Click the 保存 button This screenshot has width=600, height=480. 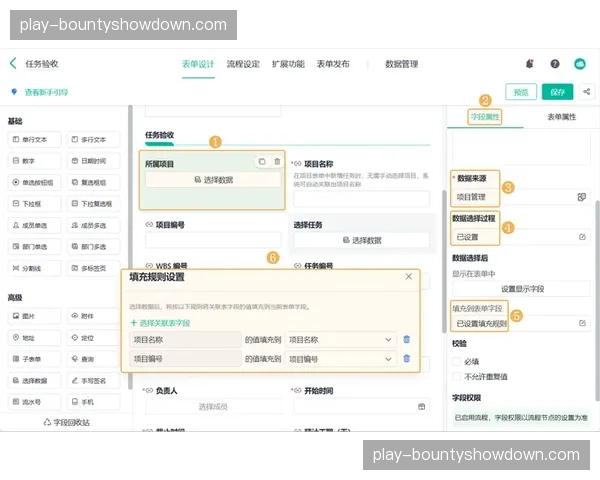[x=557, y=92]
